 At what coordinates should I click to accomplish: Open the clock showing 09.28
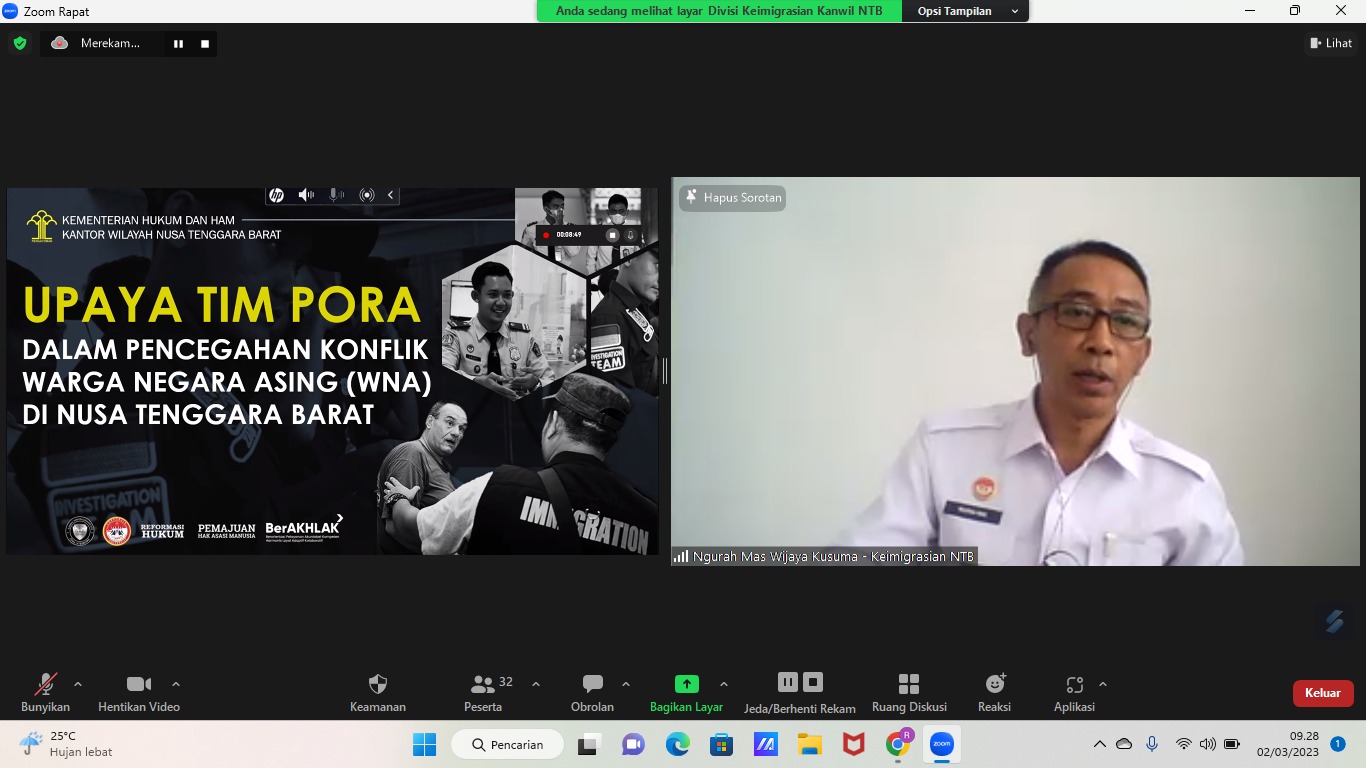[x=1288, y=744]
